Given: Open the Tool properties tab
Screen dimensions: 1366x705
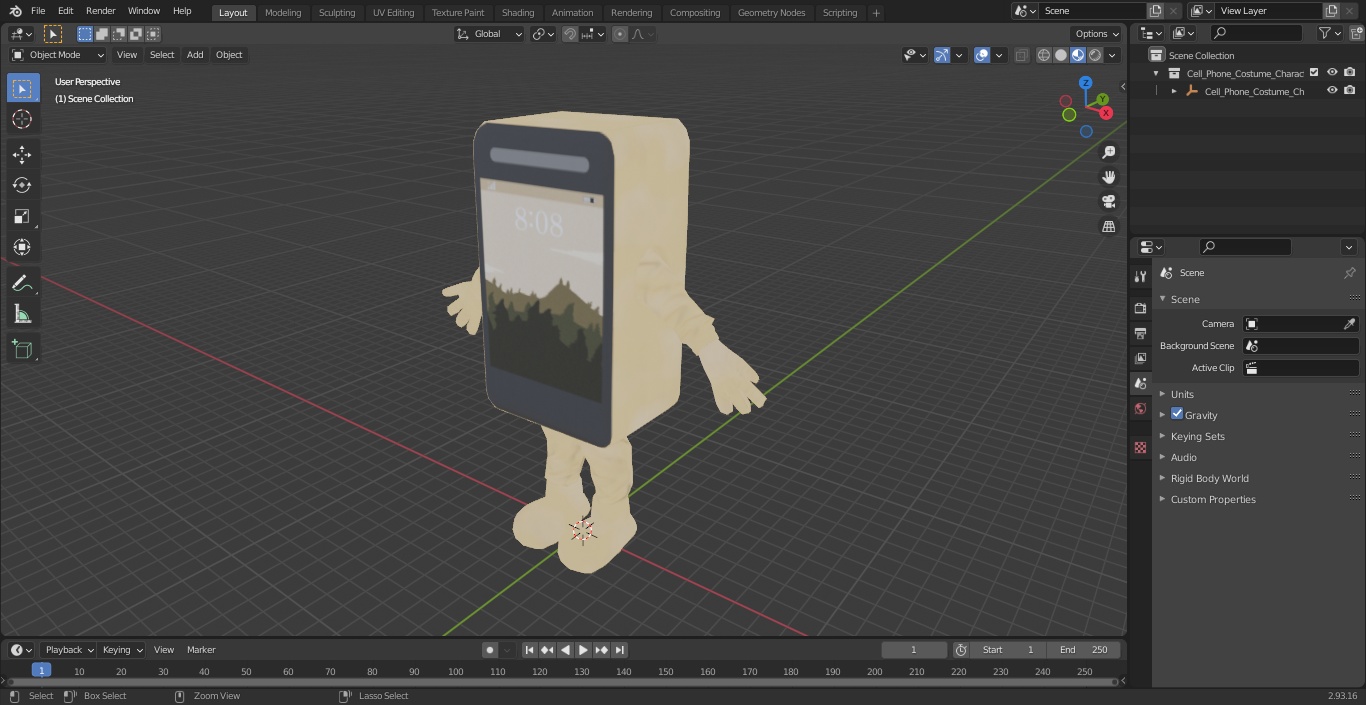Looking at the screenshot, I should point(1140,277).
